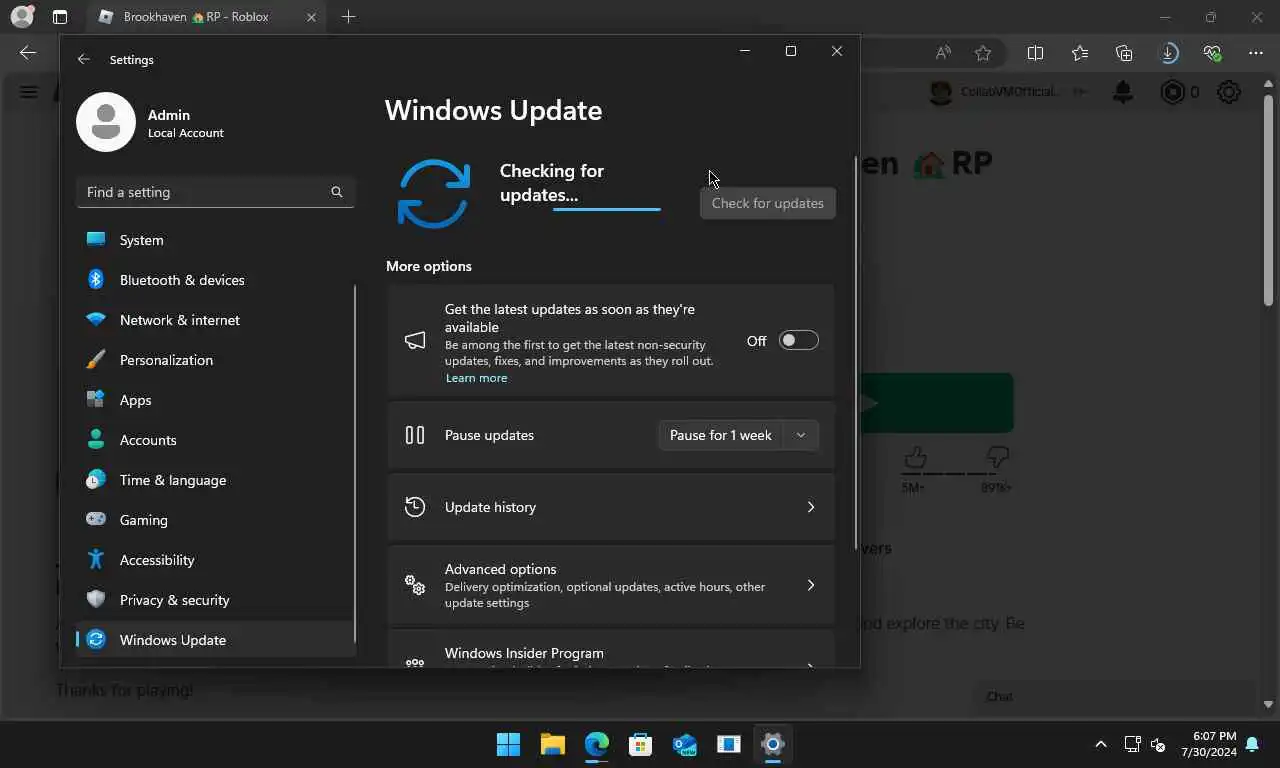
Task: Open System settings category
Action: pyautogui.click(x=215, y=240)
